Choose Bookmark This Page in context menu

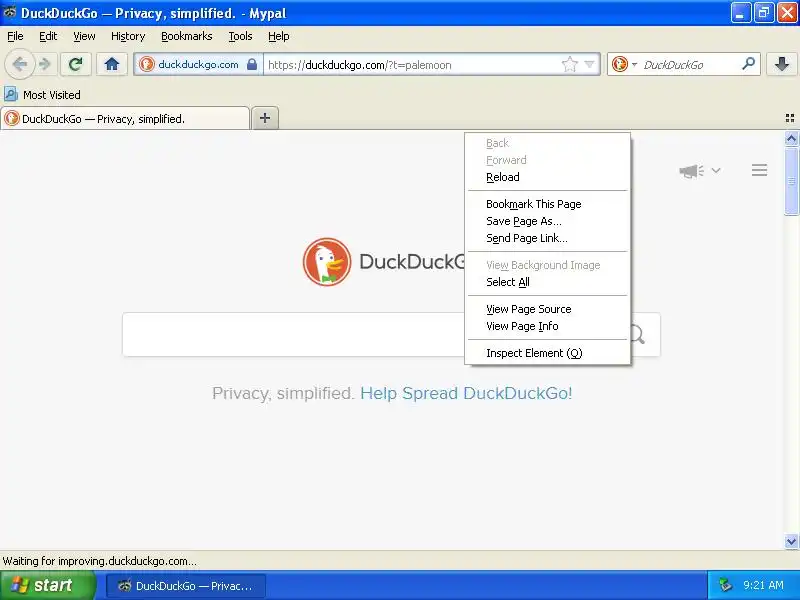click(x=547, y=204)
